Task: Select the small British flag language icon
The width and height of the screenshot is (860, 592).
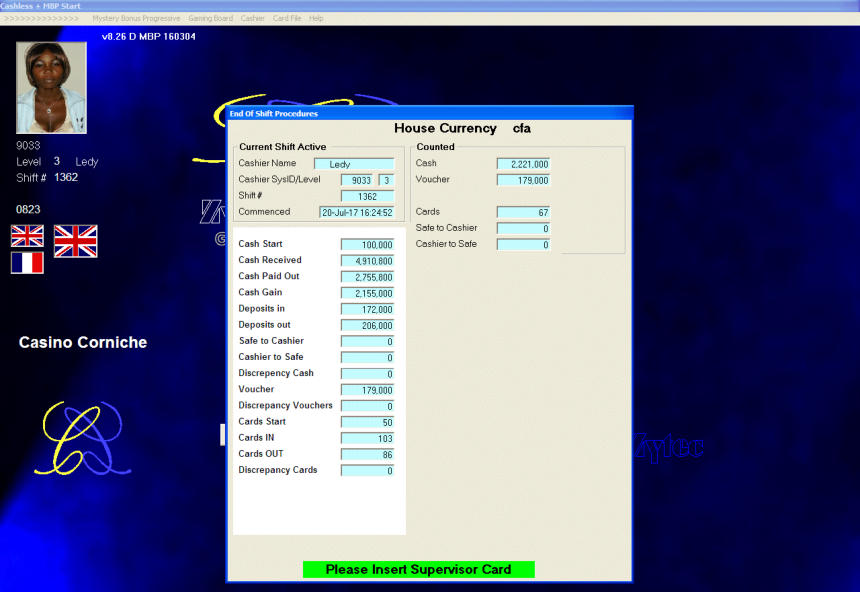Action: pos(27,236)
